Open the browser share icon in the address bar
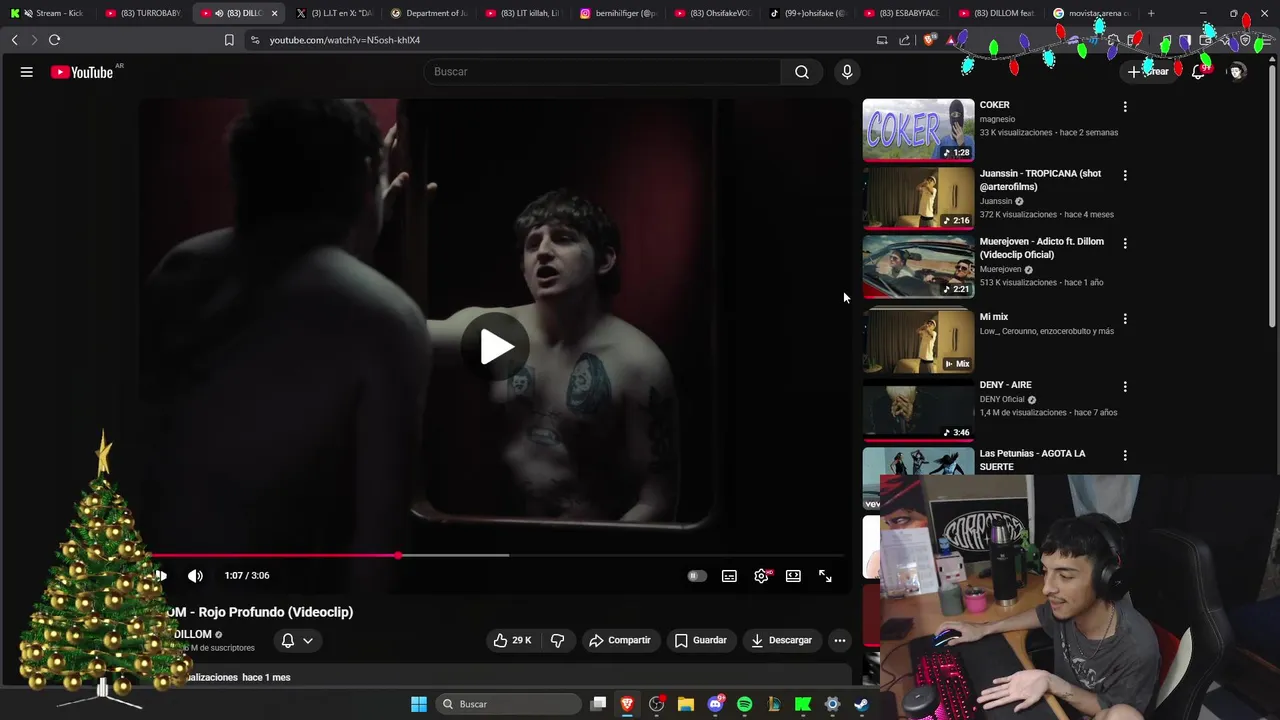 click(x=905, y=40)
